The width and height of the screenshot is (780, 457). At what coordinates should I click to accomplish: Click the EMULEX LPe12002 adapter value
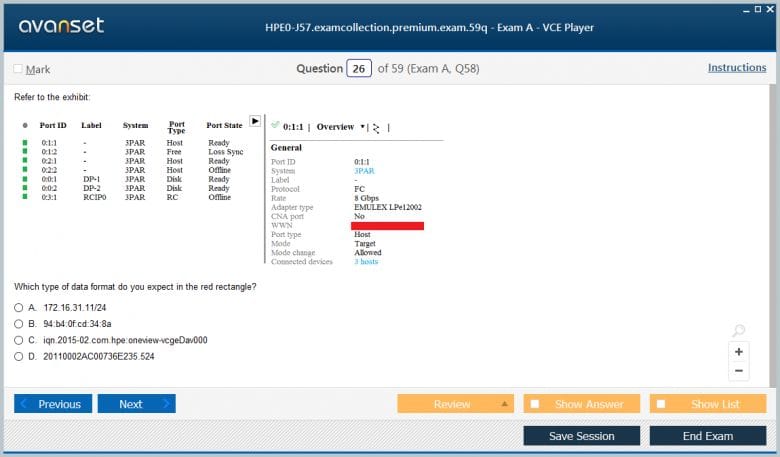point(388,207)
